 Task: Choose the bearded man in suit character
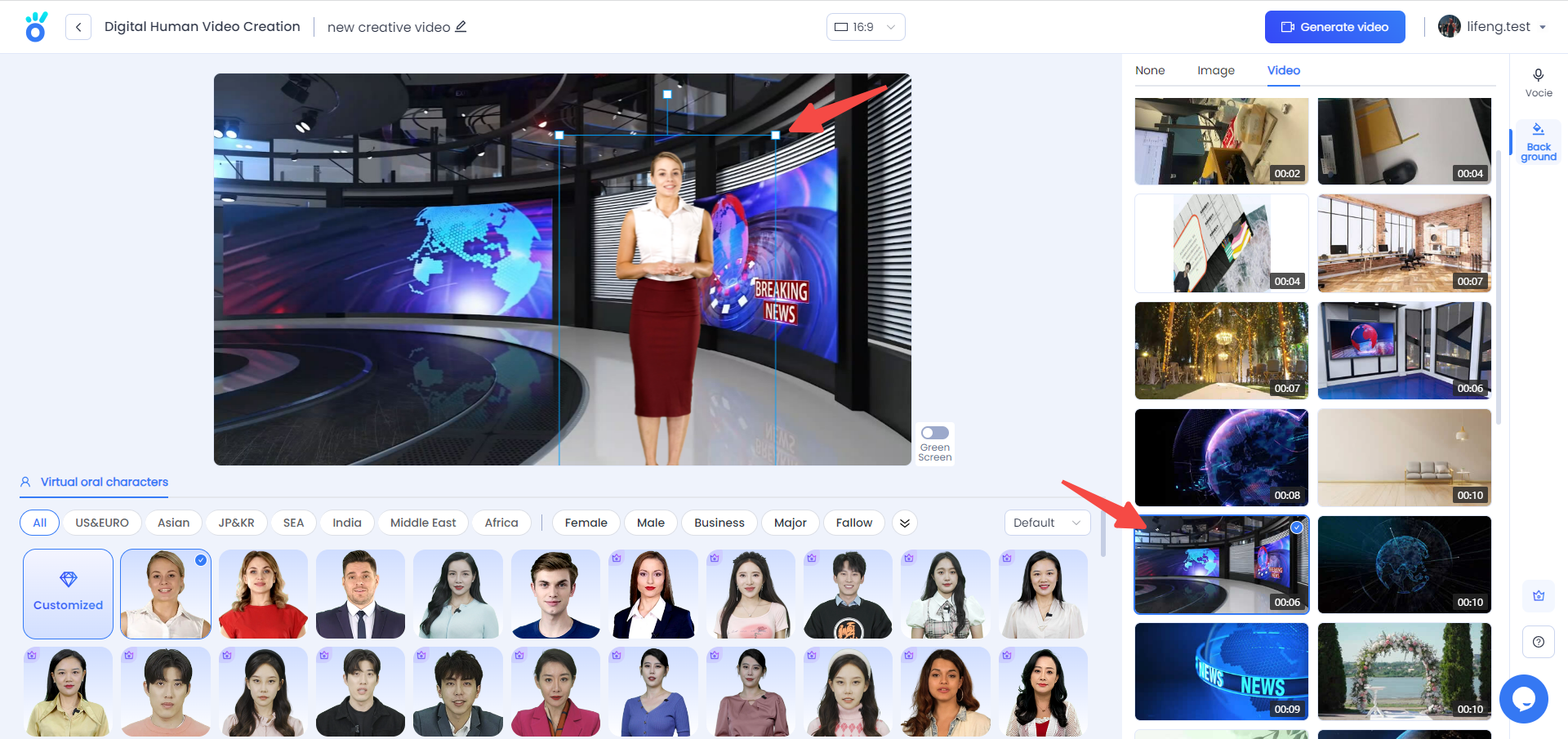tap(360, 594)
